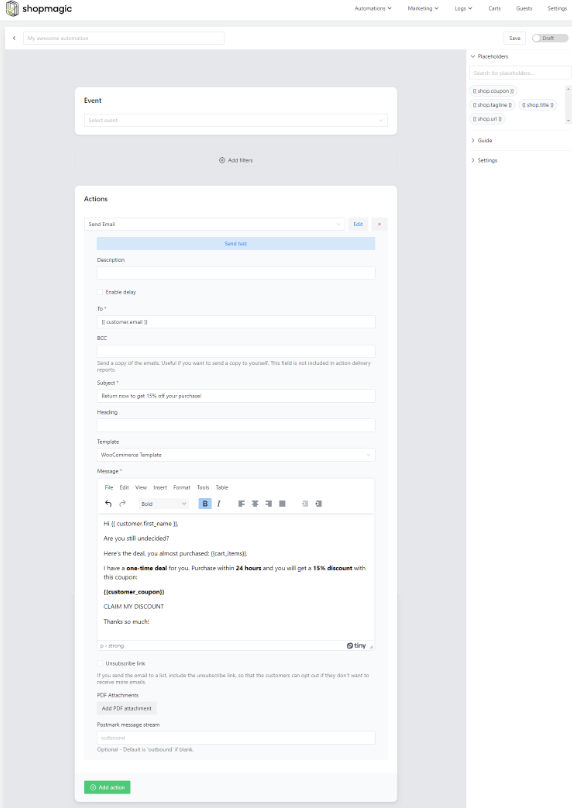
Task: Open the Format menu in editor
Action: pos(181,487)
